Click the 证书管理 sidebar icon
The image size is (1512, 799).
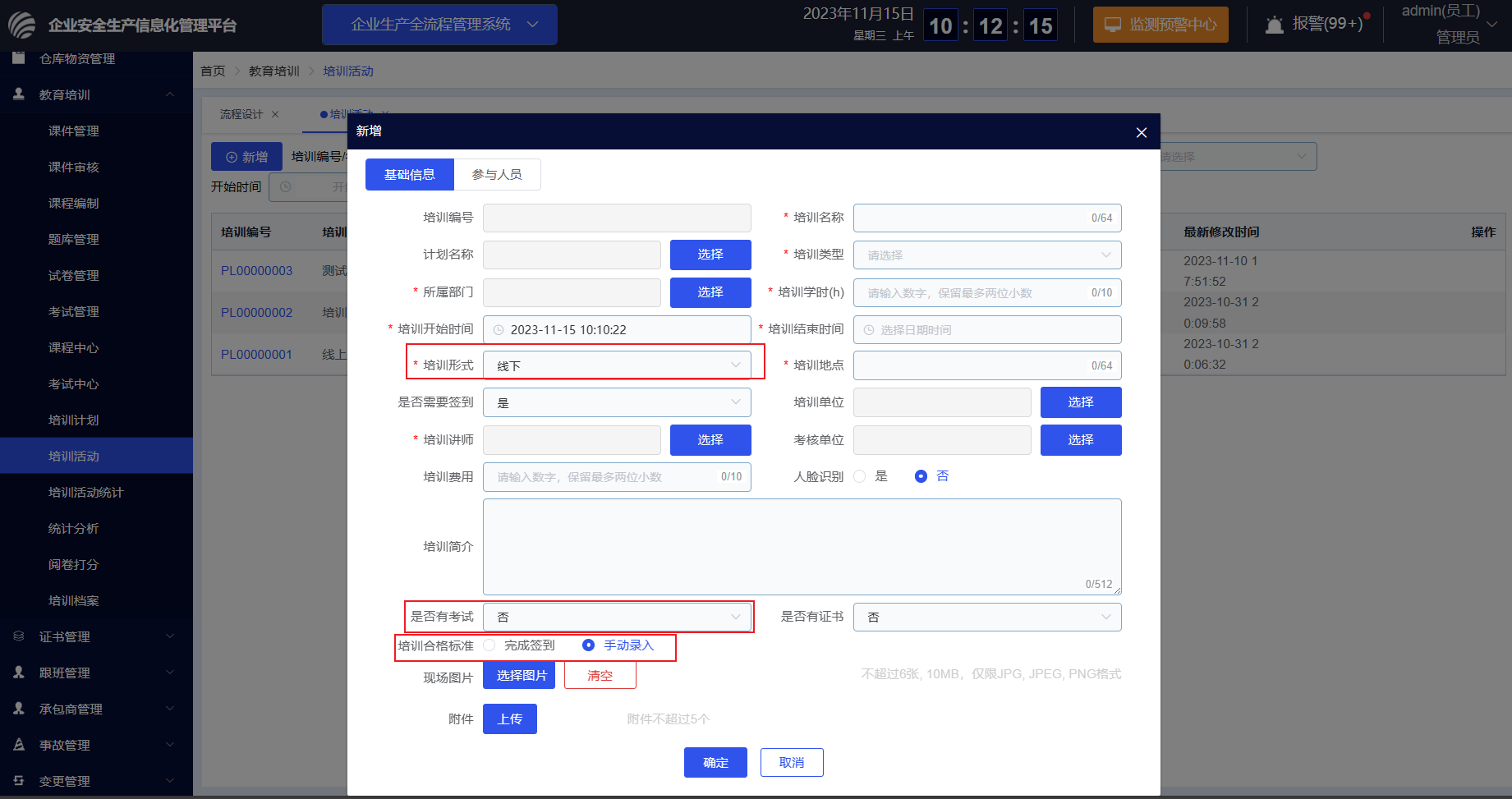[x=19, y=636]
